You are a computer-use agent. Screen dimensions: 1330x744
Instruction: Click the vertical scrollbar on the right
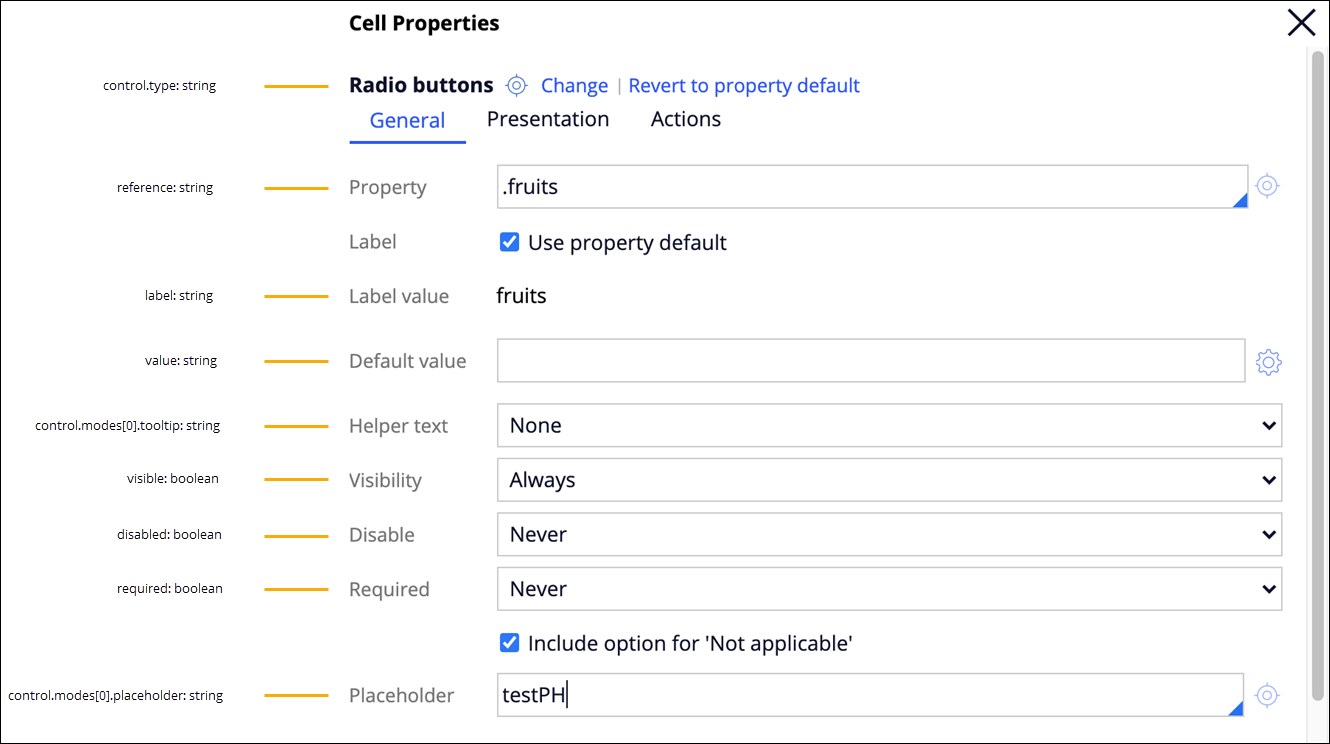[1317, 360]
